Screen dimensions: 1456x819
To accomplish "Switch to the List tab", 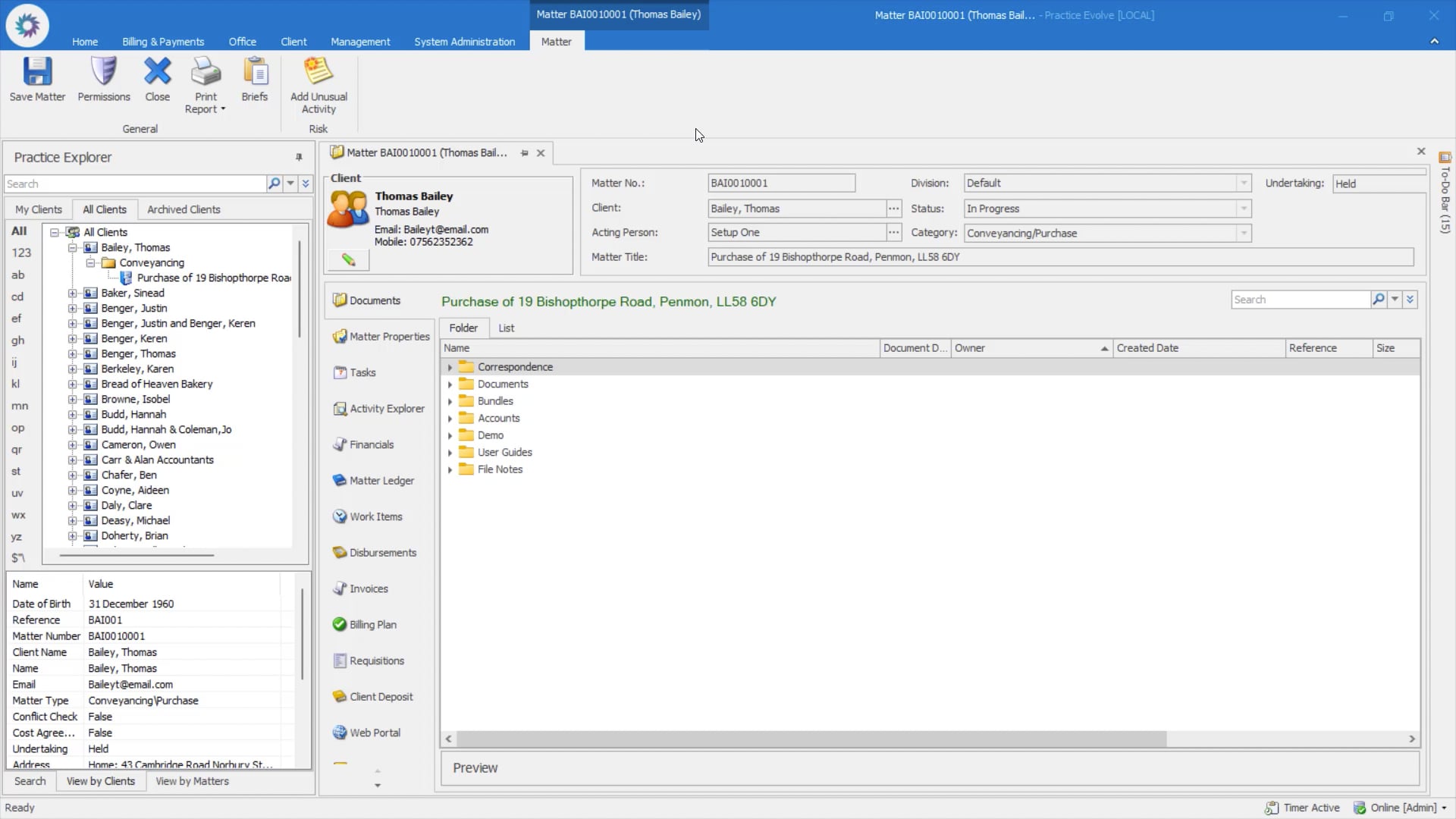I will point(506,328).
